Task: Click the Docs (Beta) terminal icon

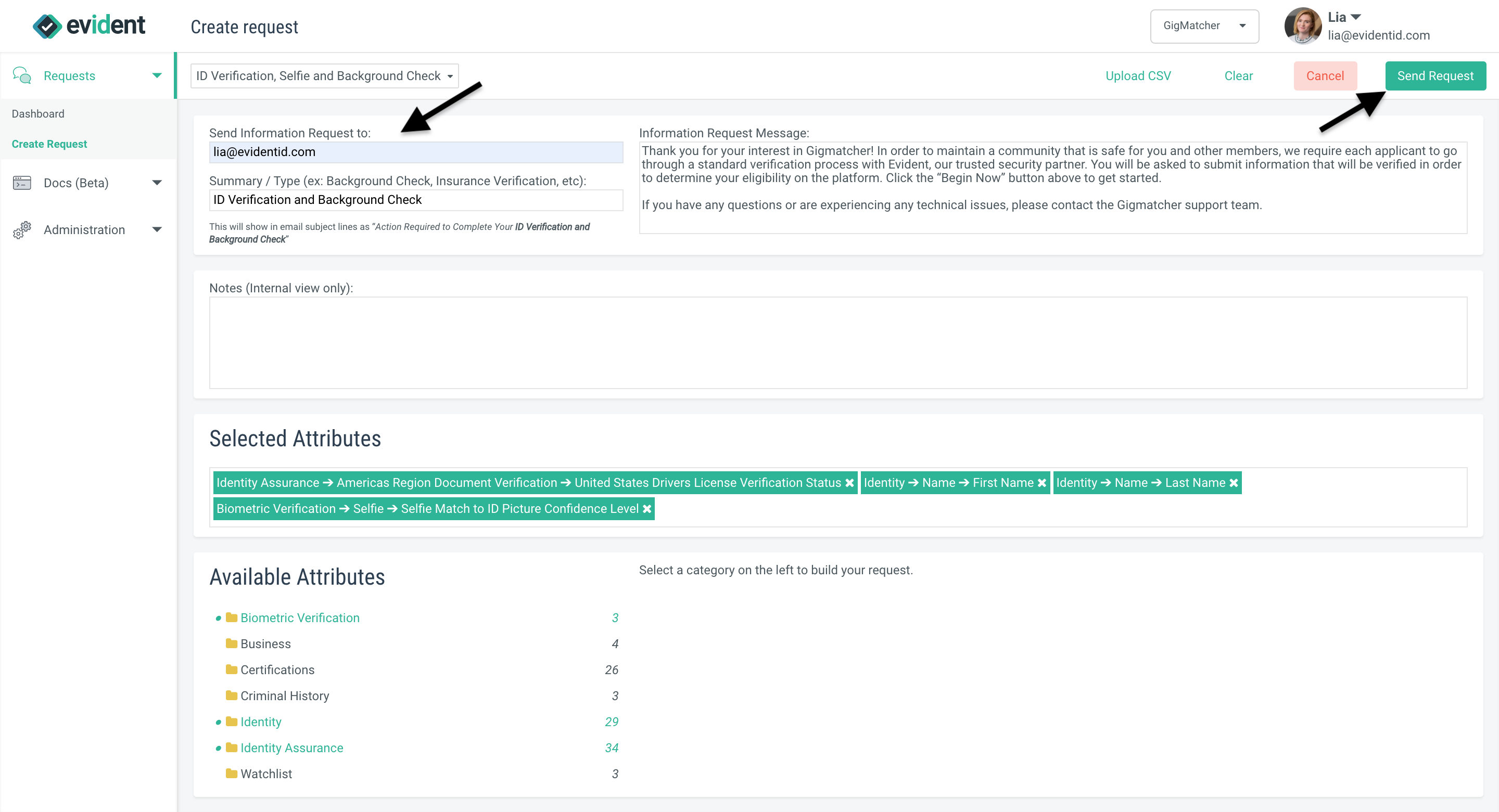Action: (x=21, y=183)
